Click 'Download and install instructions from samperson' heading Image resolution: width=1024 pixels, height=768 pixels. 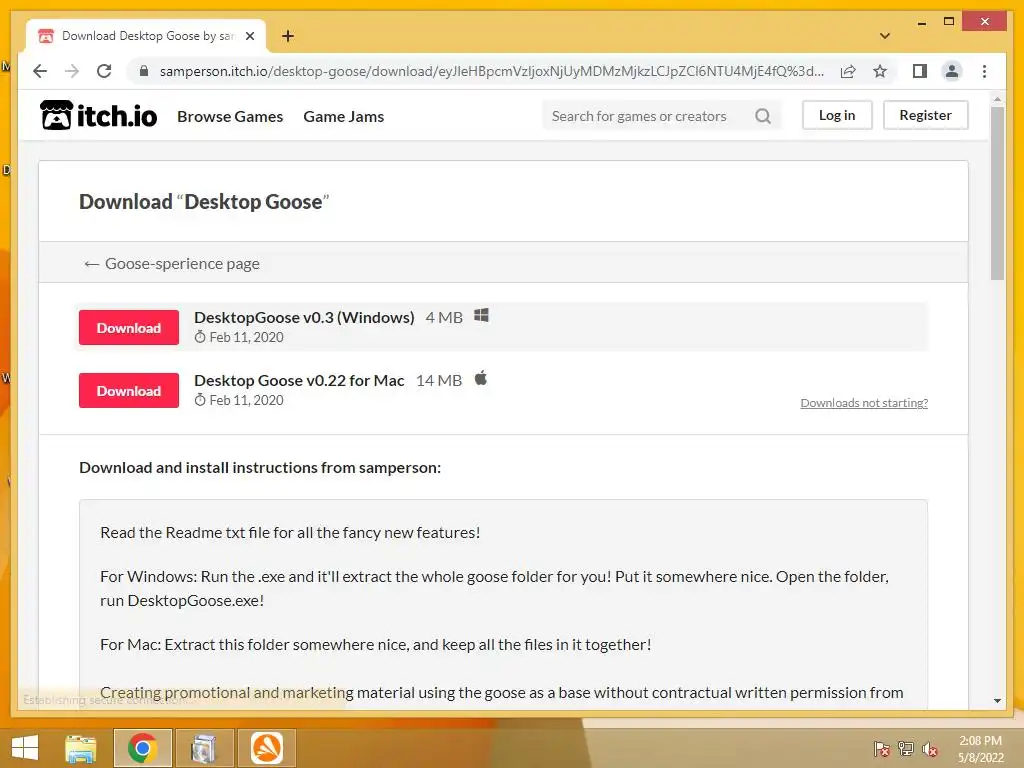pos(260,468)
